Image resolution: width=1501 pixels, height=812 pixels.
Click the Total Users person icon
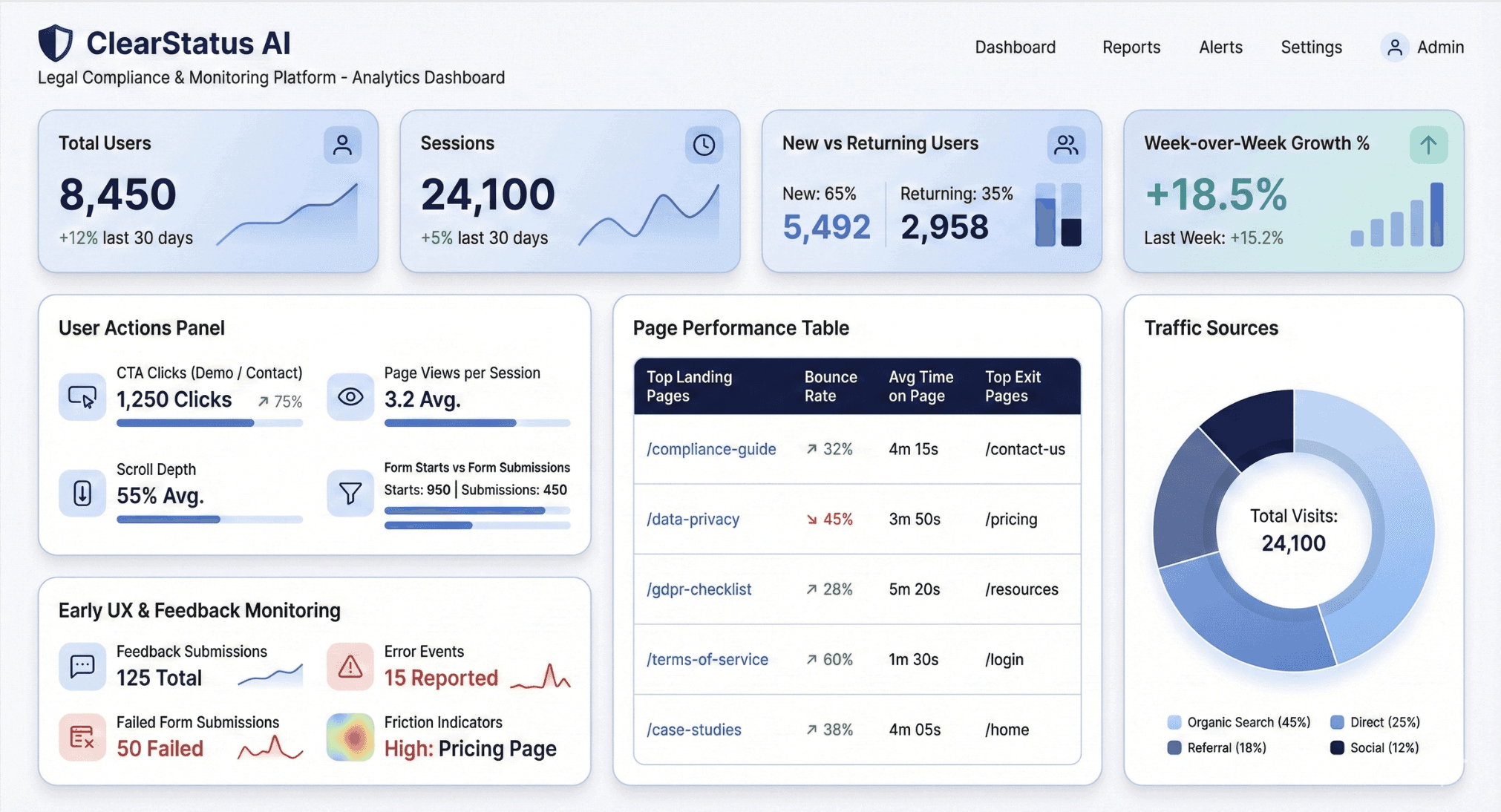342,145
